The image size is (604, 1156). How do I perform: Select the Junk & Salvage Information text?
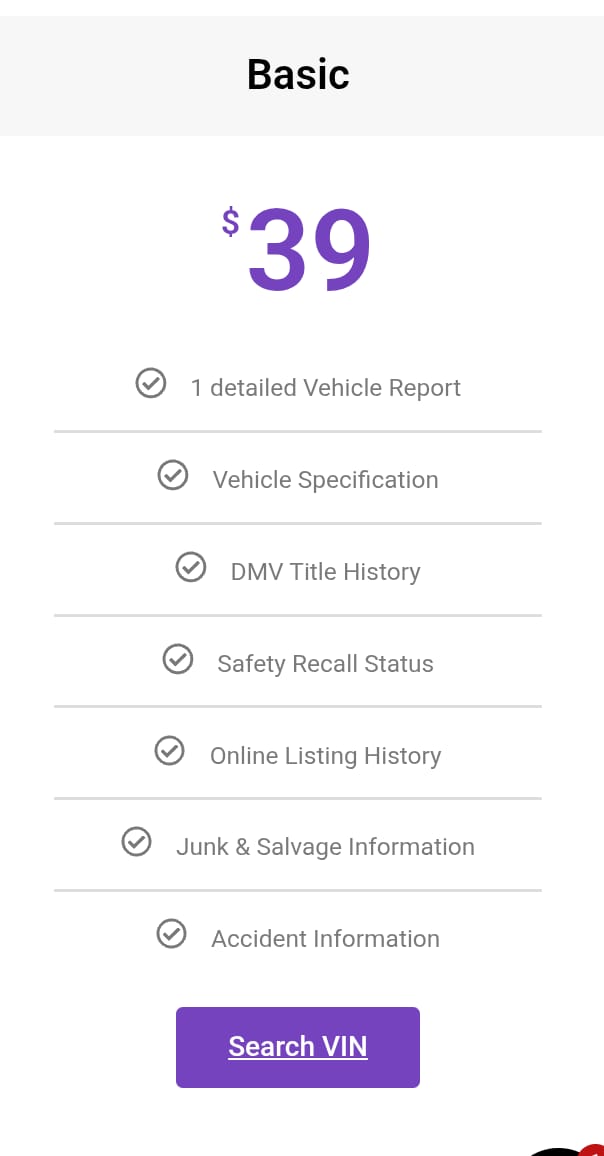tap(325, 847)
